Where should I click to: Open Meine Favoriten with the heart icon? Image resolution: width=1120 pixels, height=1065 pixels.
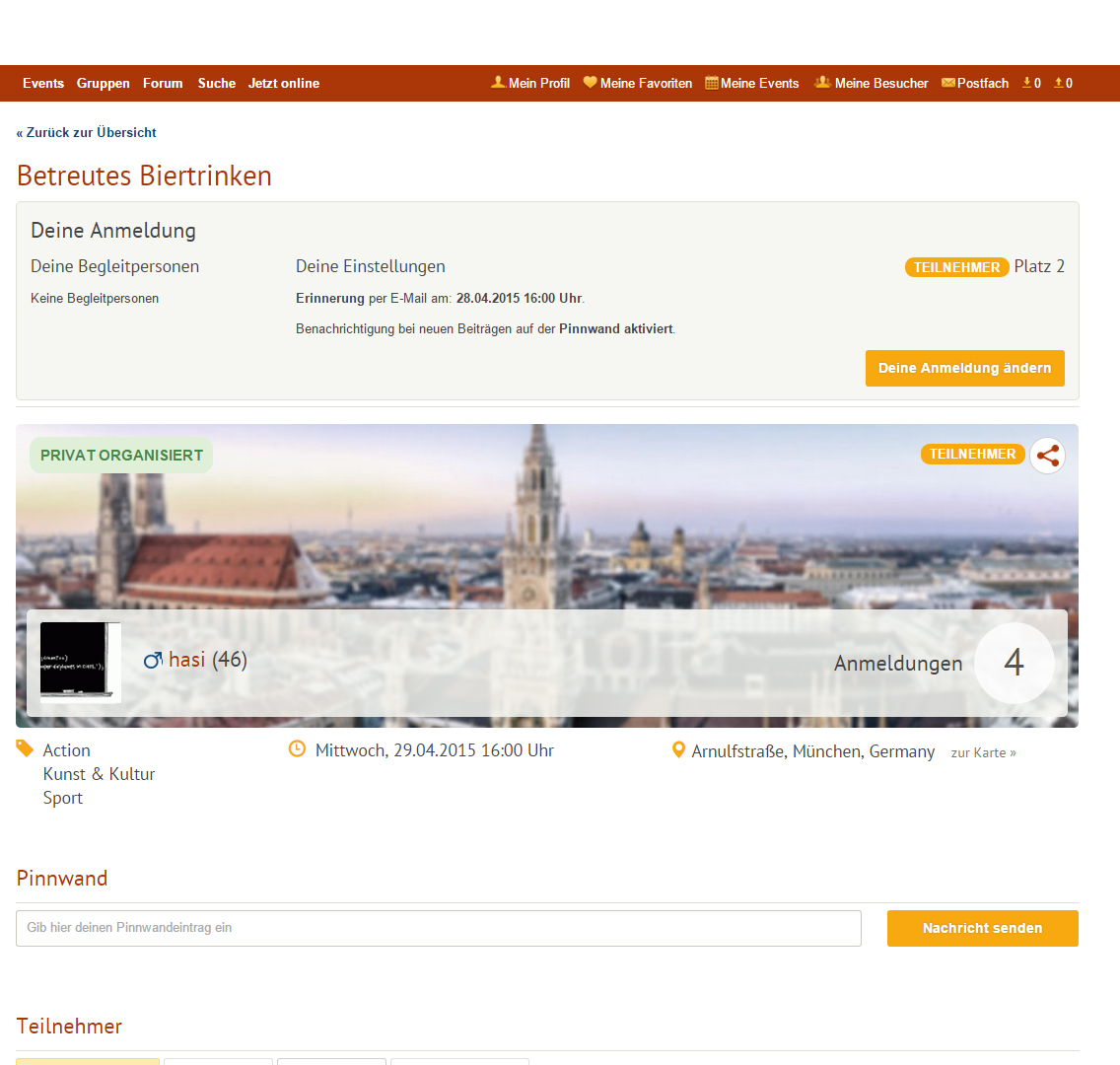tap(637, 84)
